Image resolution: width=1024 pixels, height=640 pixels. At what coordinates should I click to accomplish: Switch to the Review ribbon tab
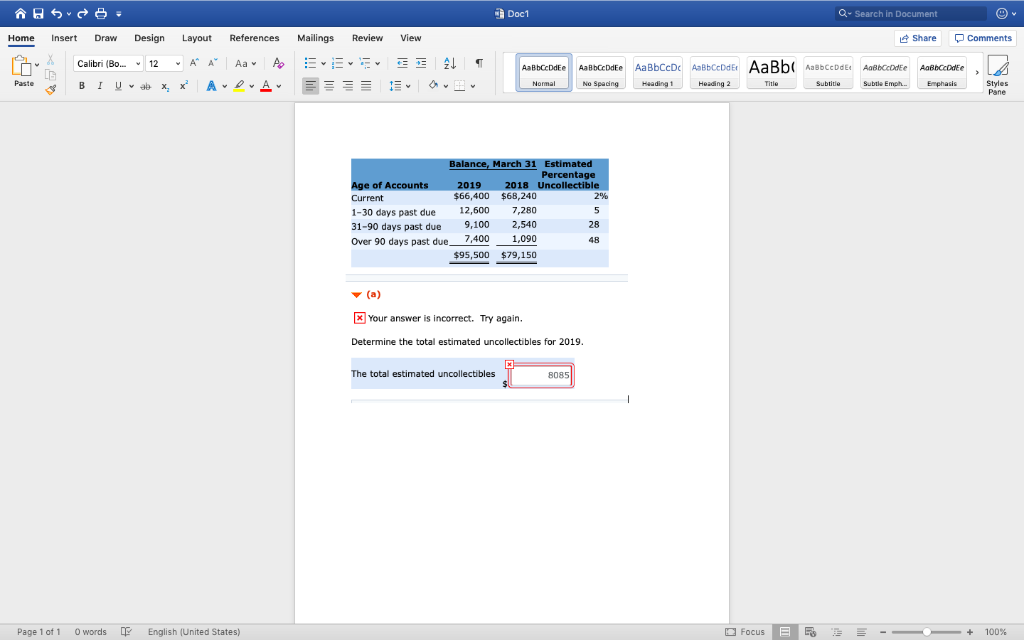pos(368,37)
